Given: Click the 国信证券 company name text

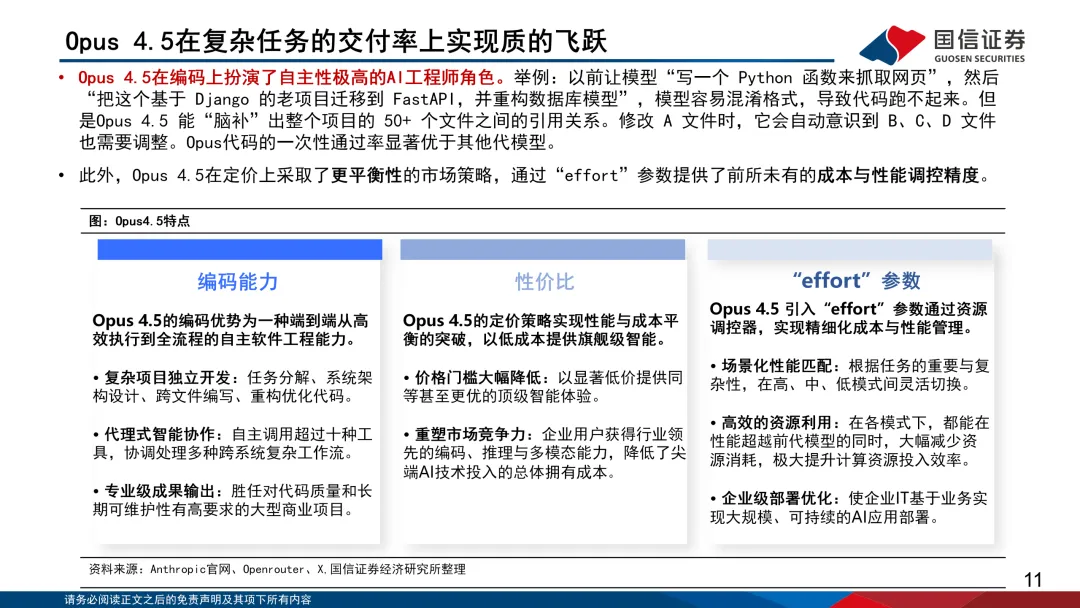Looking at the screenshot, I should [979, 39].
